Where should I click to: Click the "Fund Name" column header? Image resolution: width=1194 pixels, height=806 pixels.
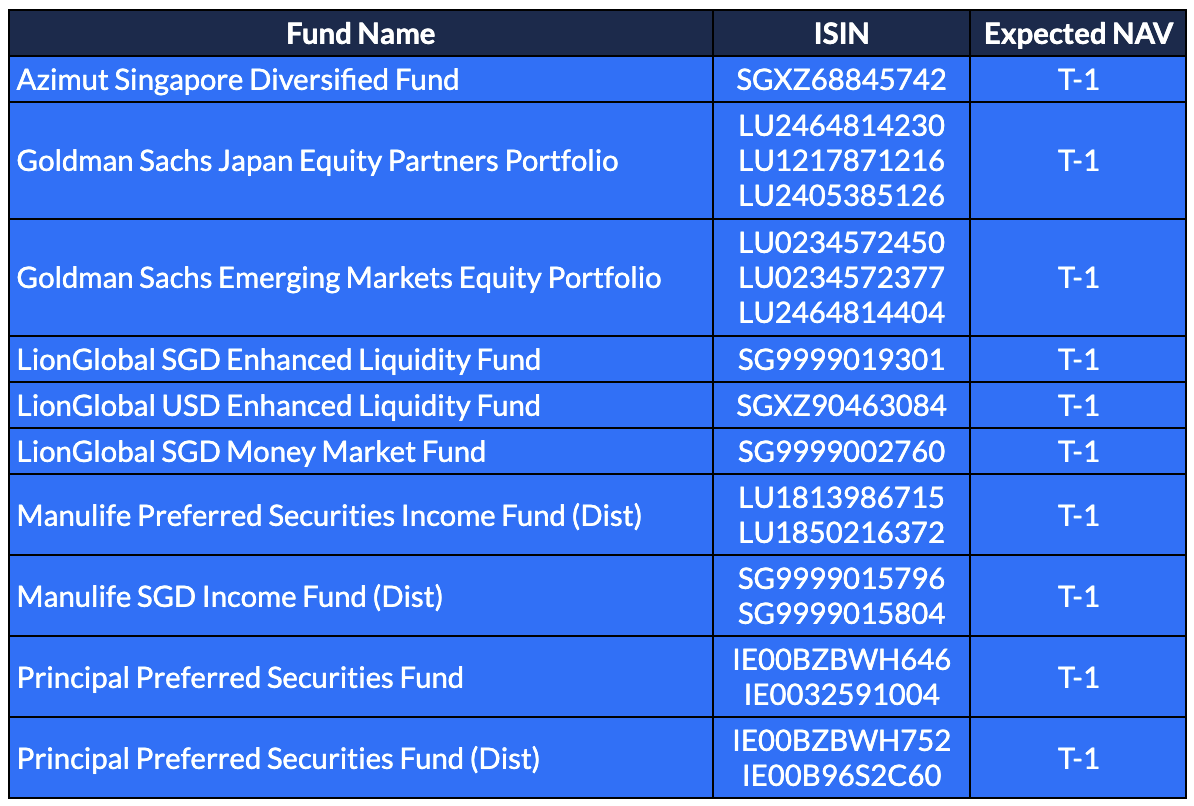360,34
